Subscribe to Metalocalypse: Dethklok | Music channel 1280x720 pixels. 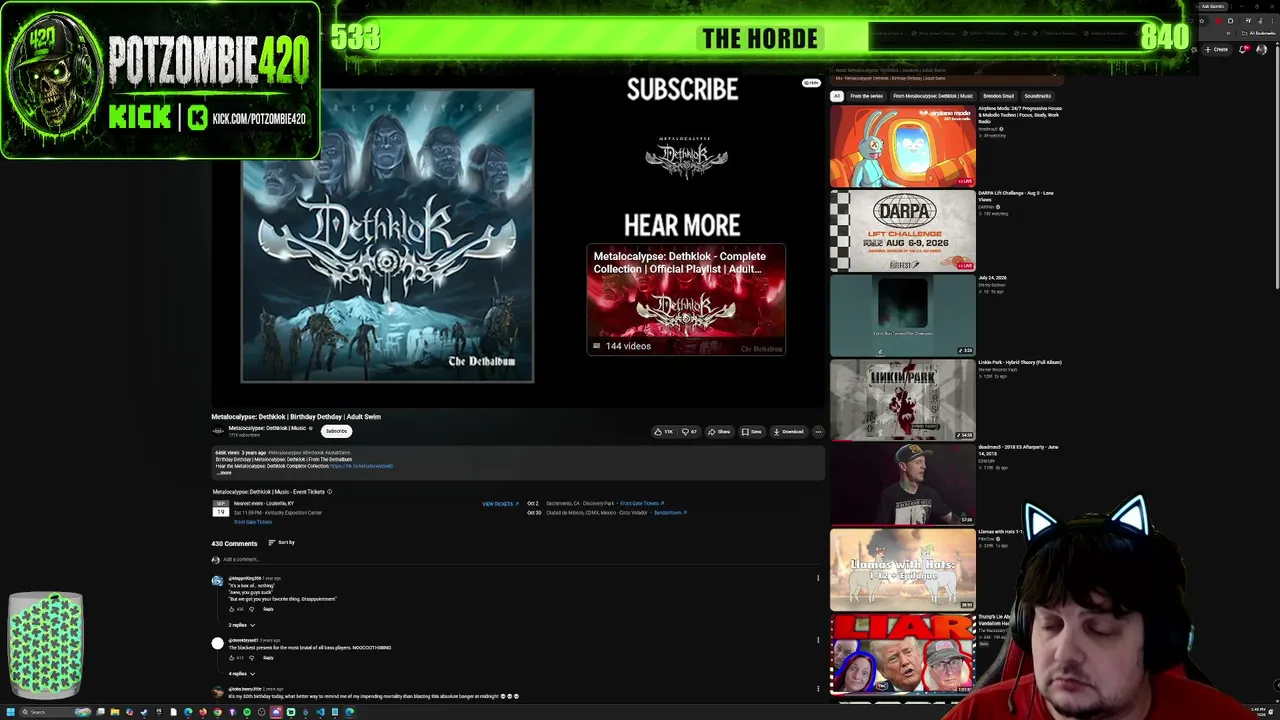coord(336,431)
